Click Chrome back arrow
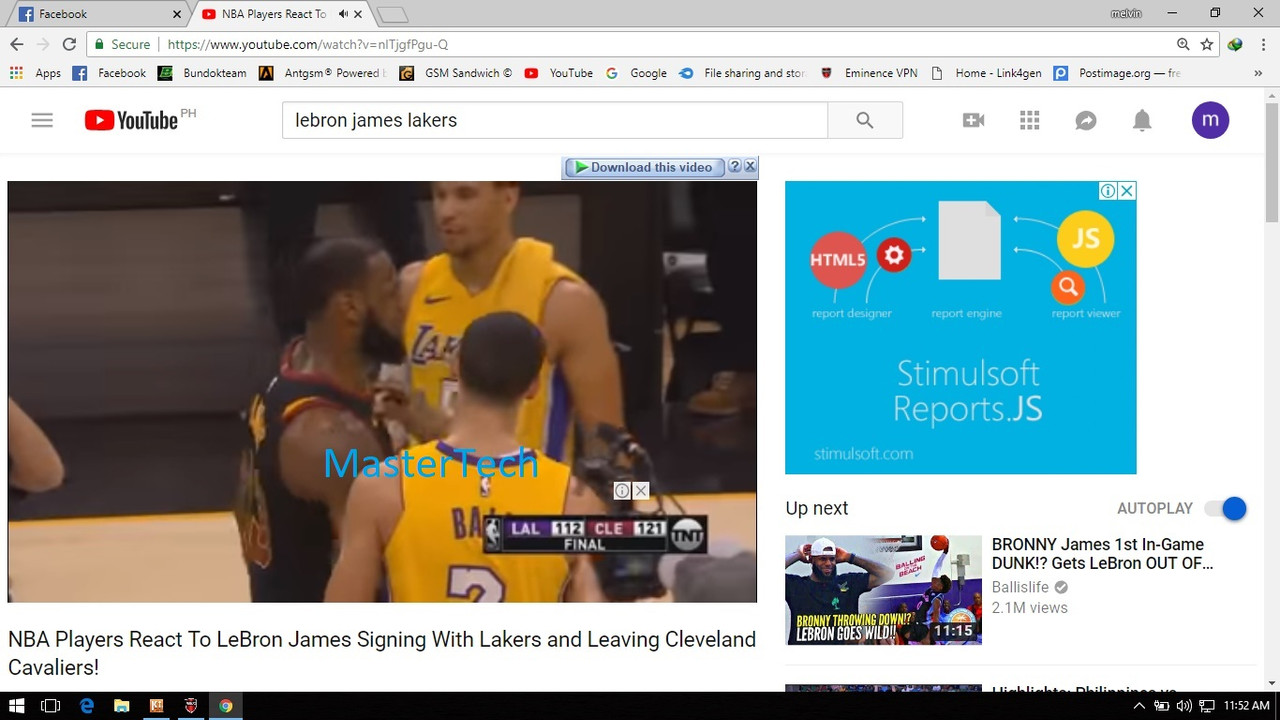The image size is (1280, 720). (x=16, y=44)
